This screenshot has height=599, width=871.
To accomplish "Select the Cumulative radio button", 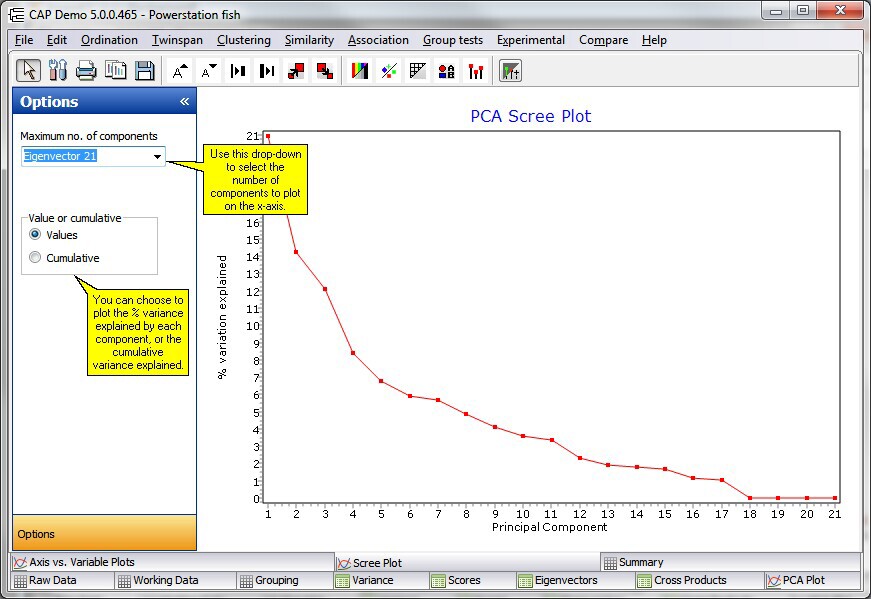I will point(35,257).
